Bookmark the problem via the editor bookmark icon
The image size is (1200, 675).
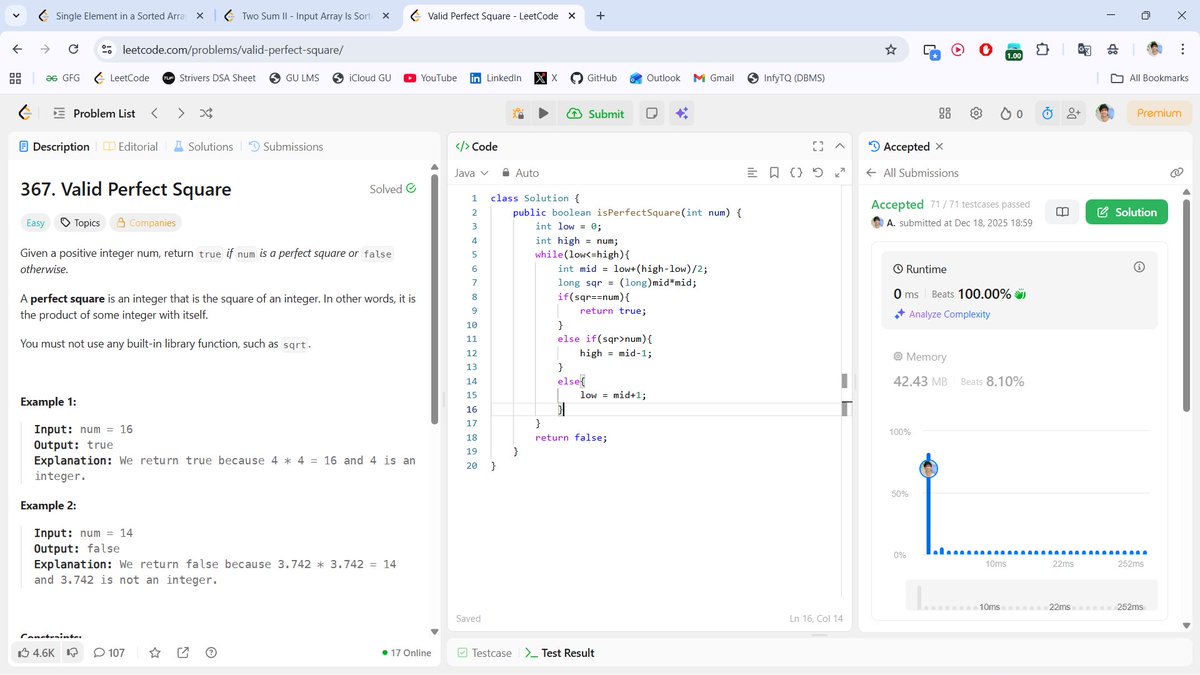coord(775,172)
